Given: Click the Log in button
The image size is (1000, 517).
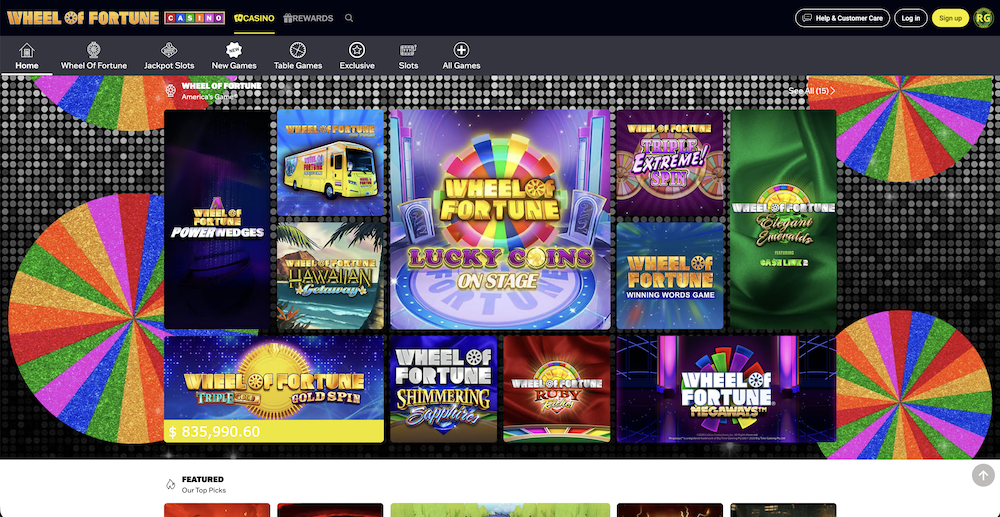Looking at the screenshot, I should (911, 18).
